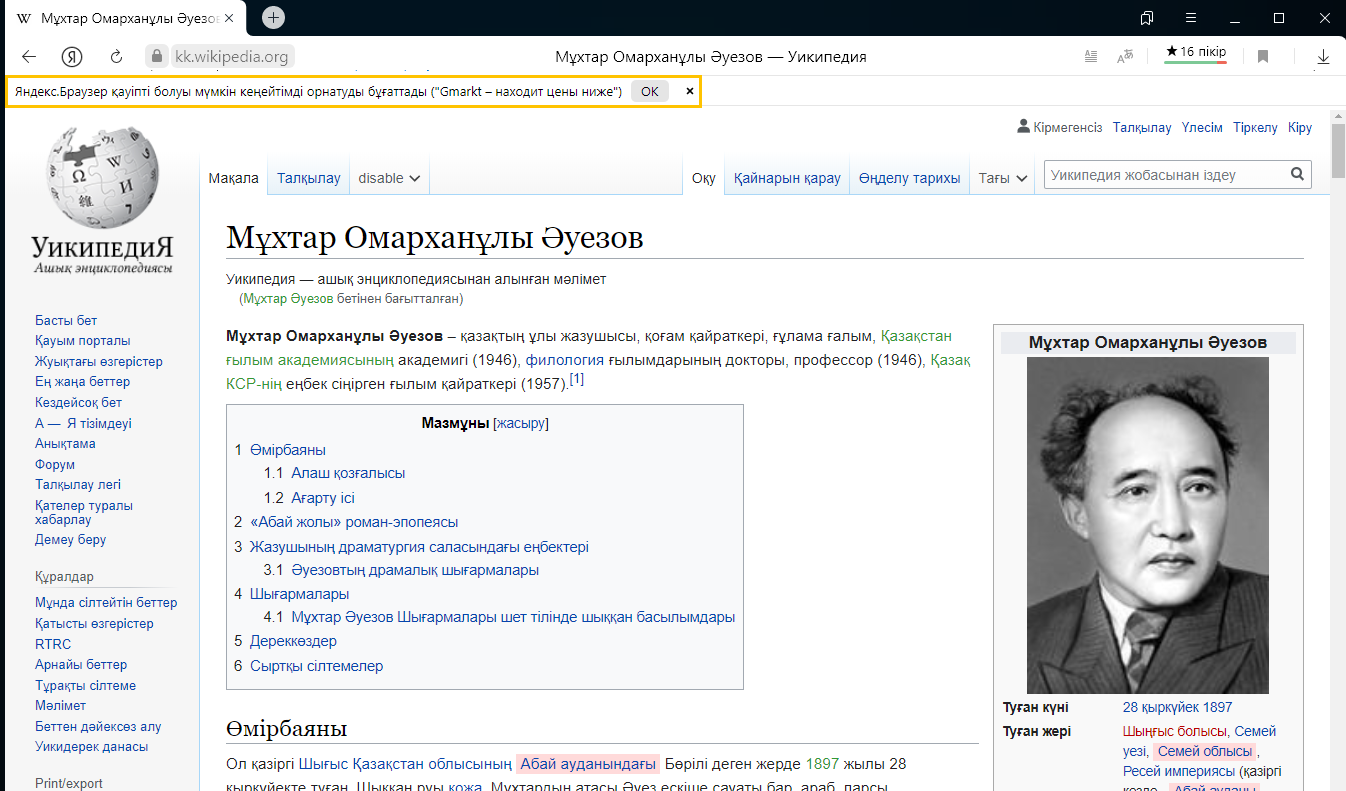Open a new tab with plus button
This screenshot has height=791, width=1346.
(x=273, y=18)
